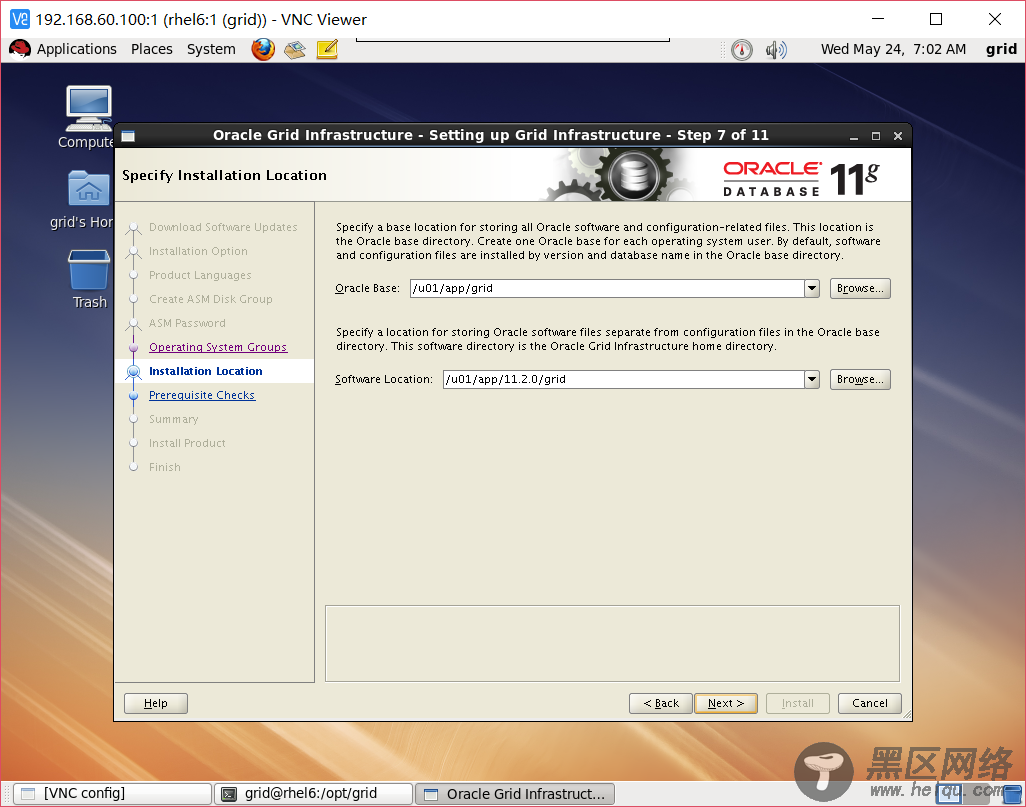1026x807 pixels.
Task: Click the empty message area box
Action: click(x=612, y=643)
